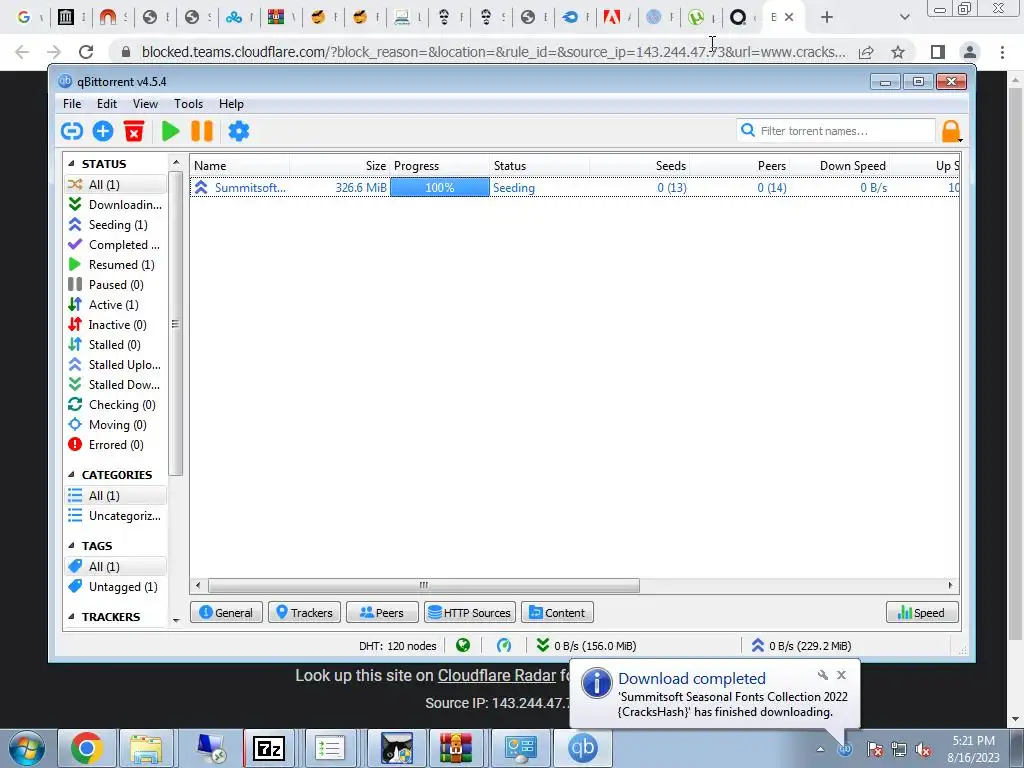
Task: Click the red Remove torrent trash icon
Action: pyautogui.click(x=134, y=131)
